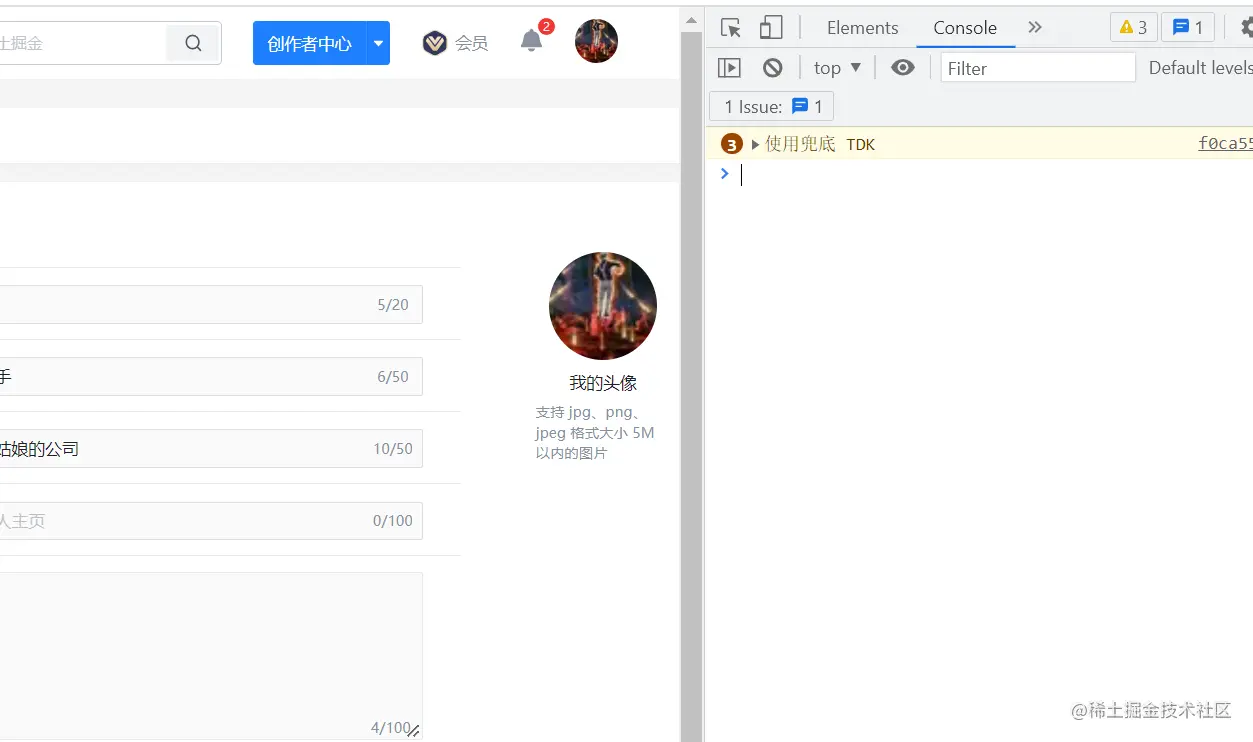Click the 1 Issue button

point(771,107)
